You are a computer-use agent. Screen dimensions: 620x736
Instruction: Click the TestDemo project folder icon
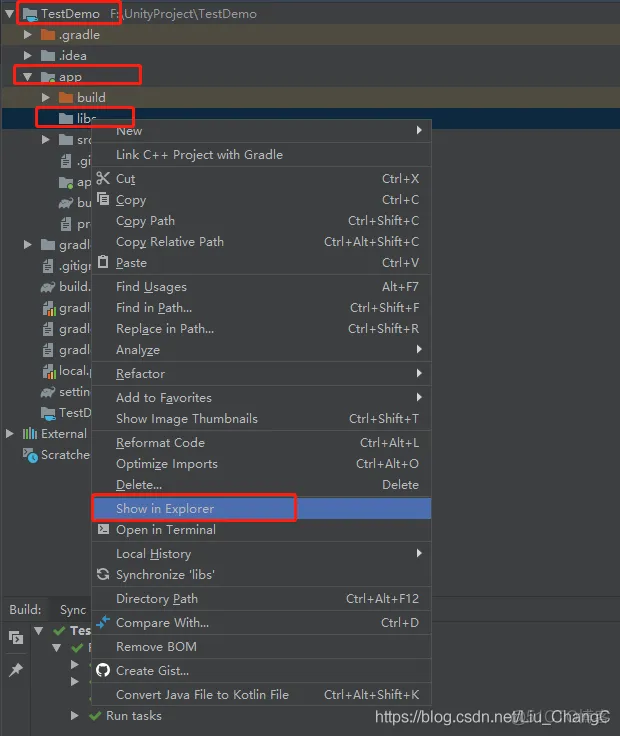[30, 14]
